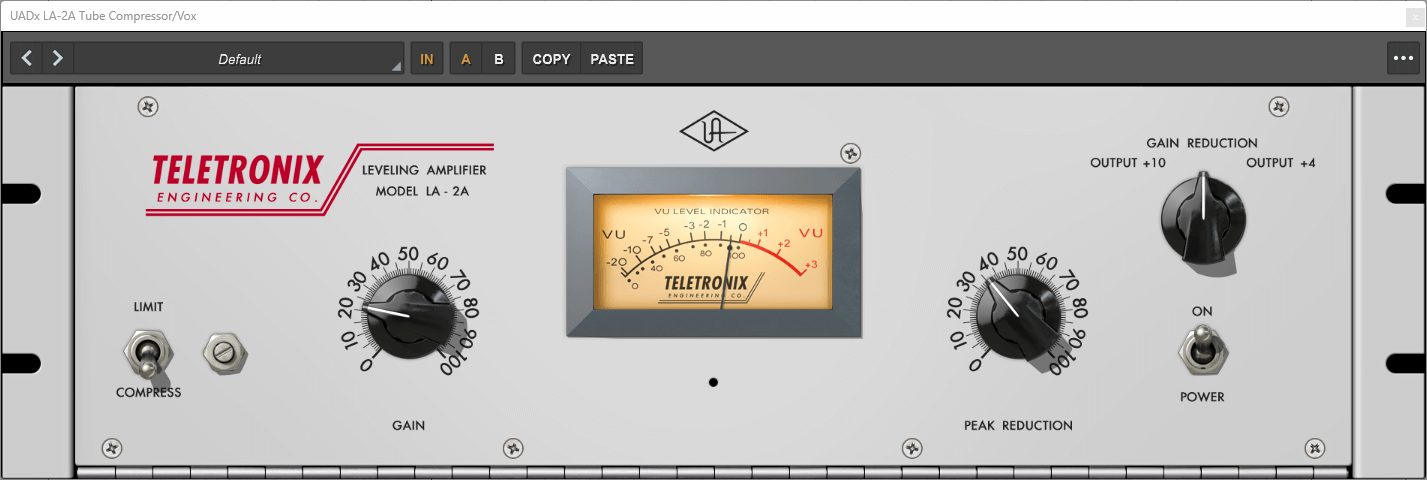Screen dimensions: 1427x480
Task: Go to the next preset
Action: [x=58, y=59]
